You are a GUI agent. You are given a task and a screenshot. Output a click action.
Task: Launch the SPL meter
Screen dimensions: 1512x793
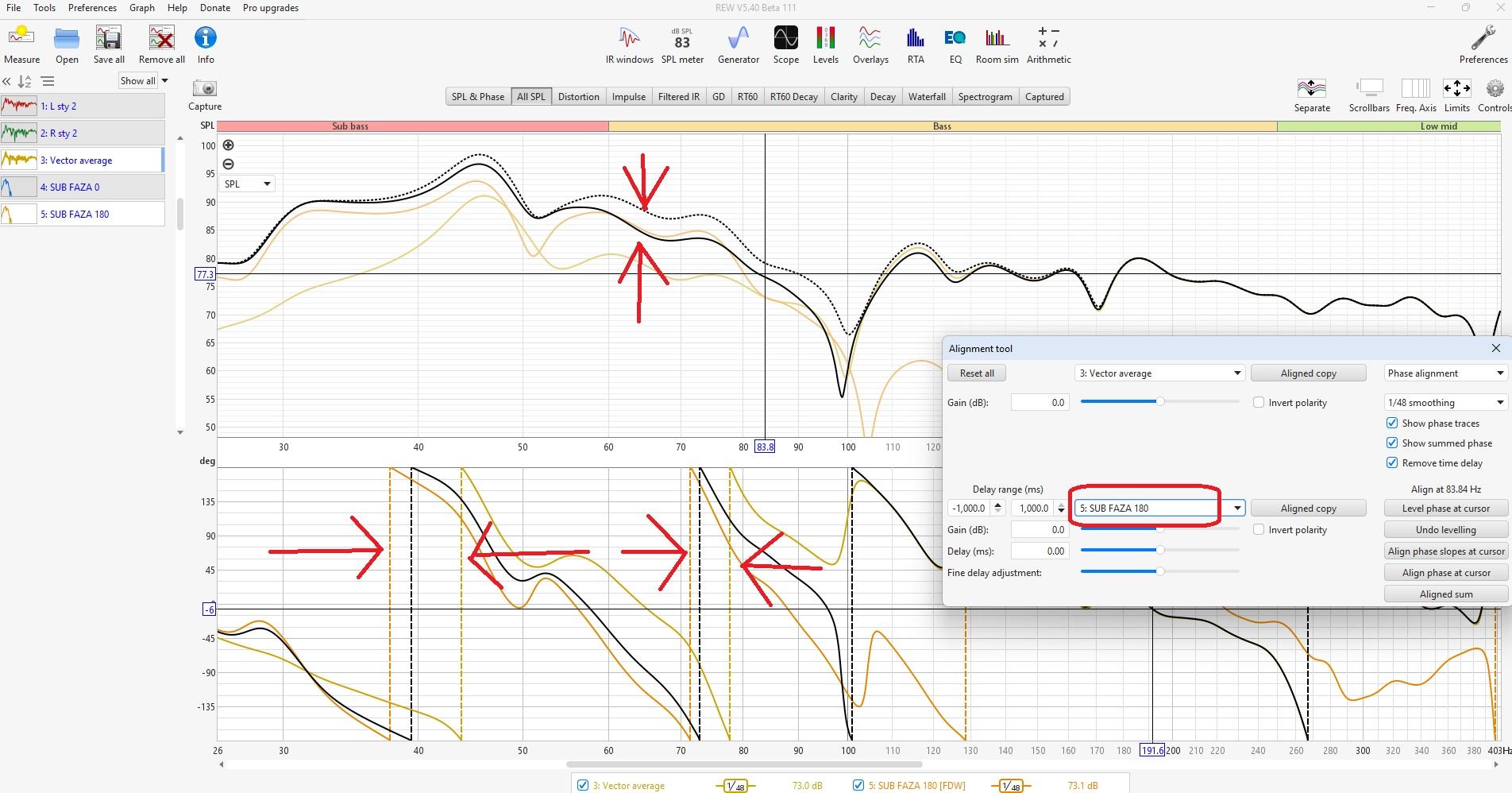(x=682, y=44)
